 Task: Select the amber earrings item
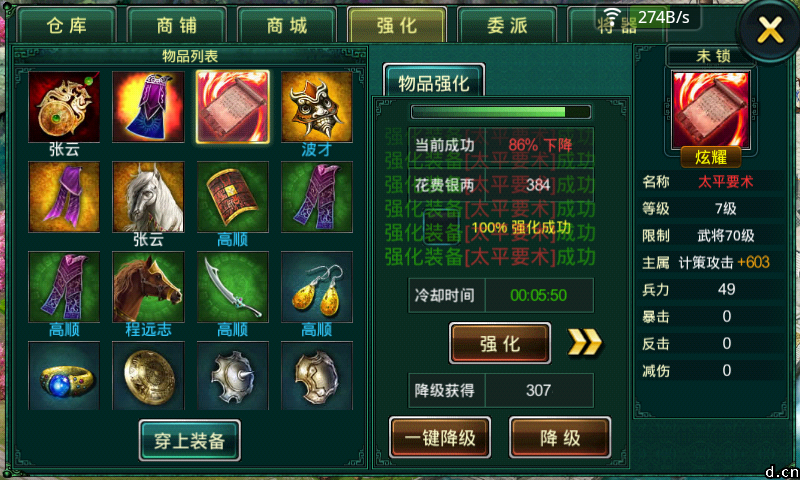pos(317,287)
